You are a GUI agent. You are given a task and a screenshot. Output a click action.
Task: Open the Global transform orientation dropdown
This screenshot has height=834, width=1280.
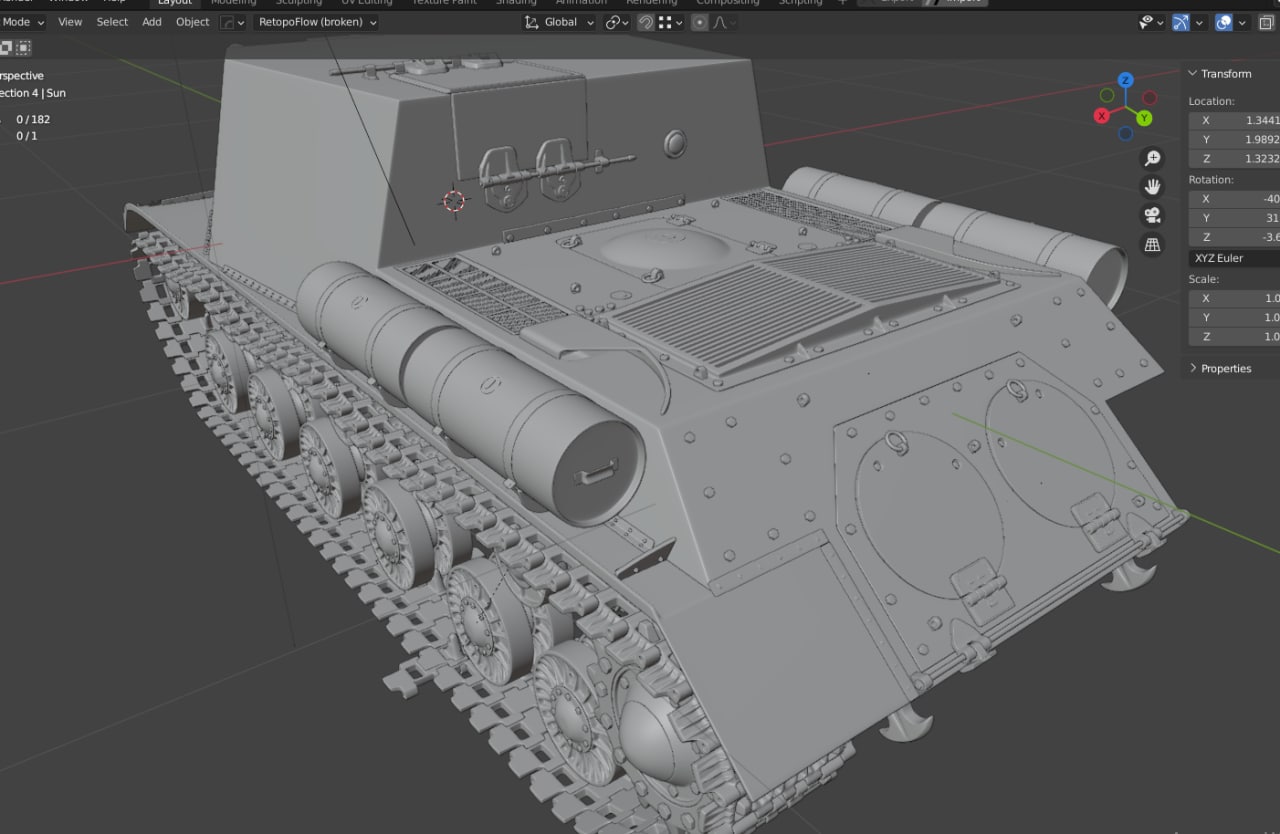[x=559, y=22]
